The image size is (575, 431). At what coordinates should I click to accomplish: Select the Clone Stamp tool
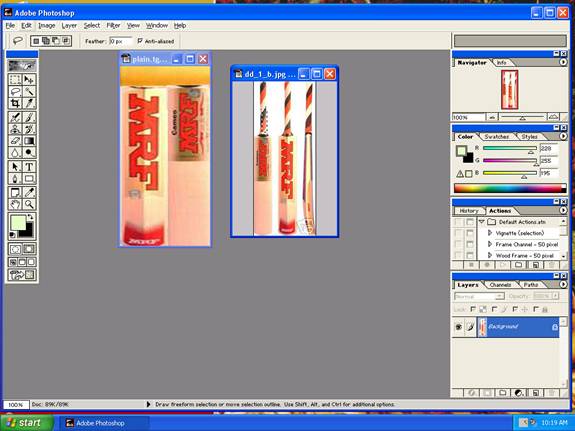(15, 129)
